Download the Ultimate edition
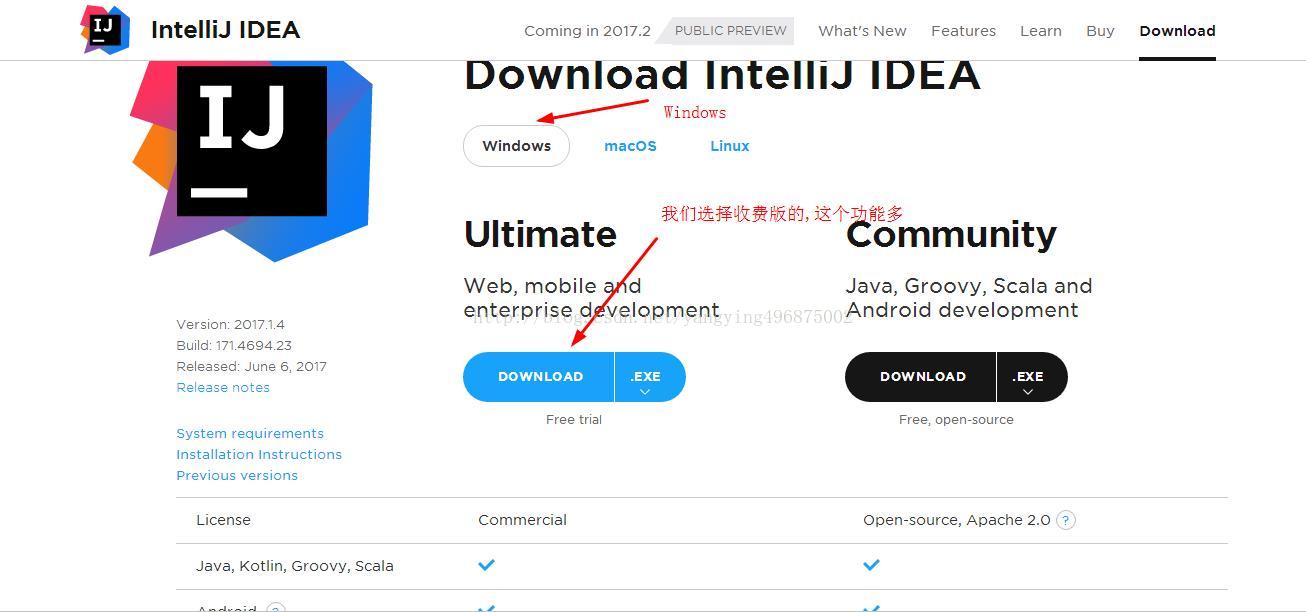 point(539,377)
